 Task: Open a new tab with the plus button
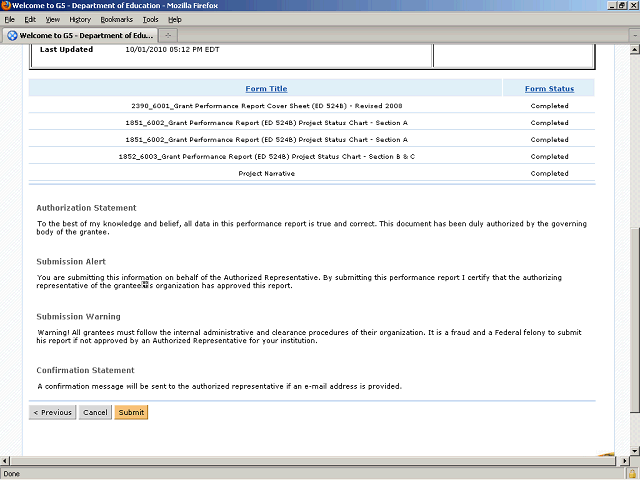click(168, 35)
